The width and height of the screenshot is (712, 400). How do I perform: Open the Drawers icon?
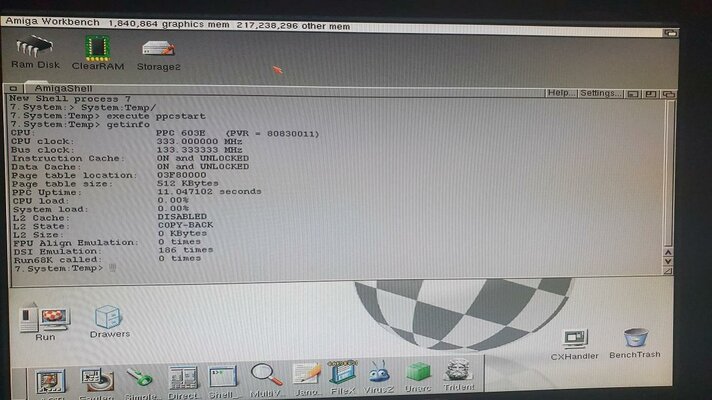pos(109,318)
